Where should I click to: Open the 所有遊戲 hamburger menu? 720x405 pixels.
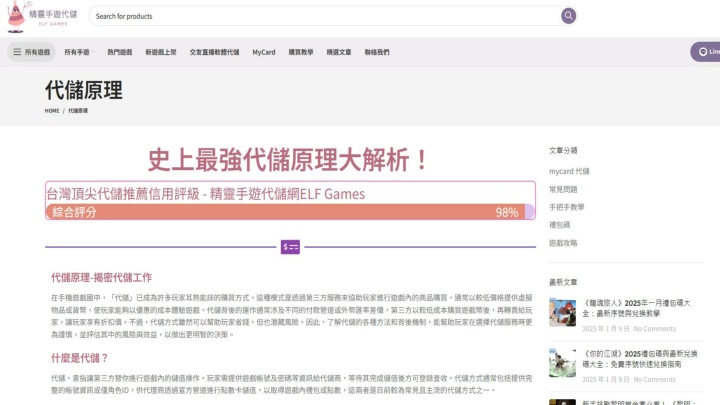pos(31,52)
